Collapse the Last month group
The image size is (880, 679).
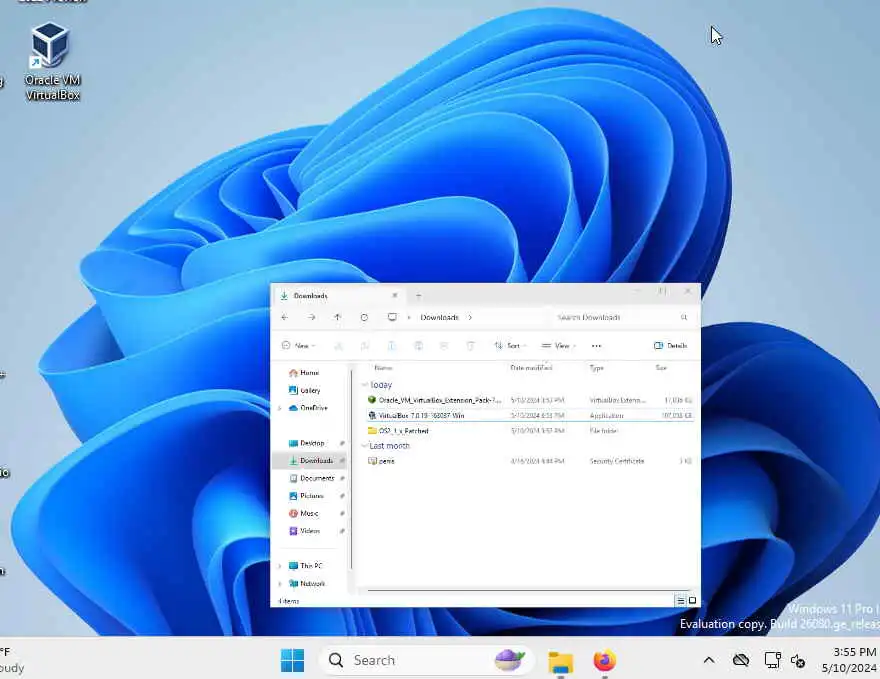coord(365,446)
